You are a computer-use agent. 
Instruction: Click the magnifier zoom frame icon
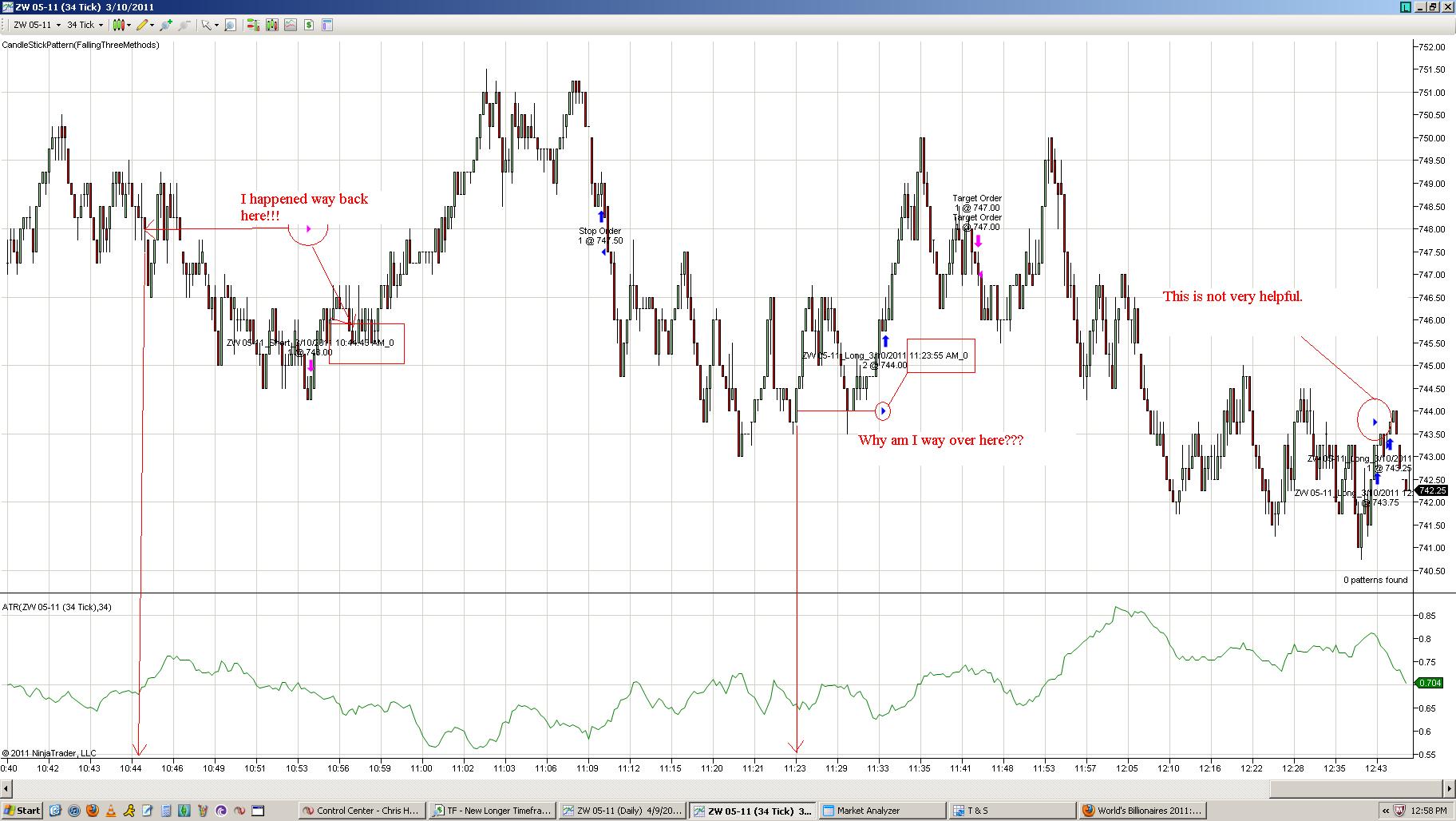click(x=230, y=25)
